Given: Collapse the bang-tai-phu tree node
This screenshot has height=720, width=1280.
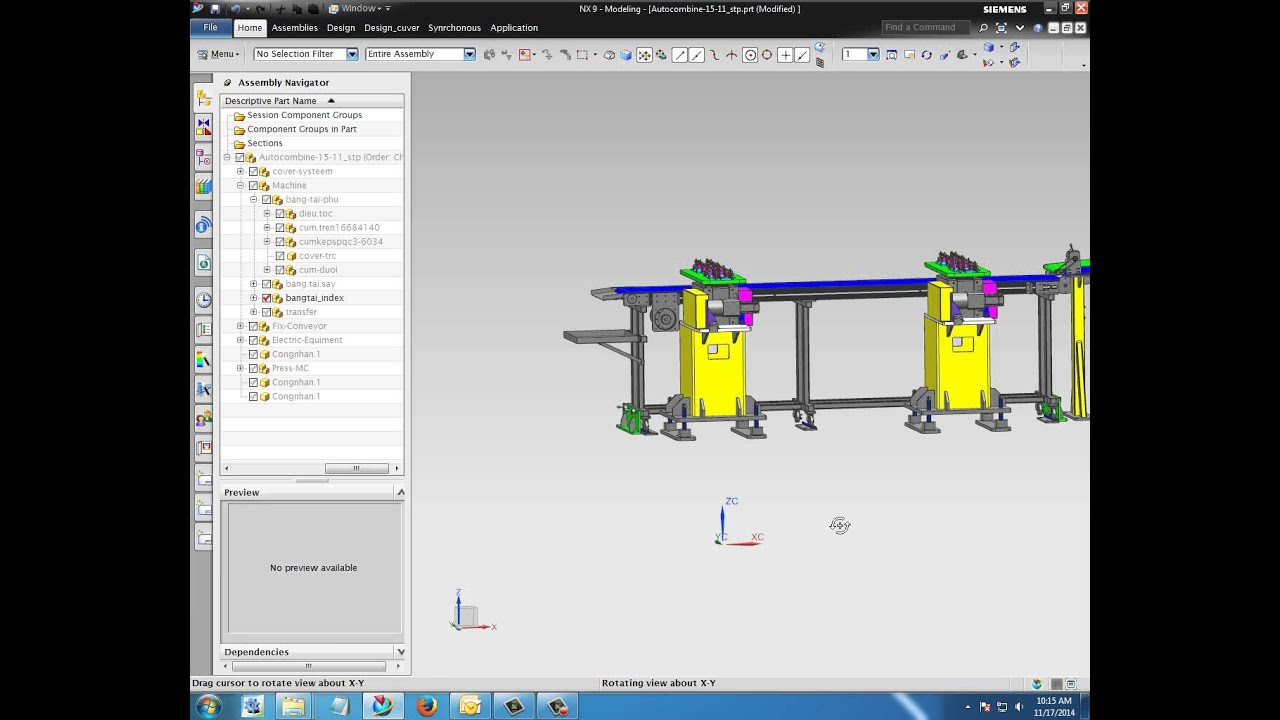Looking at the screenshot, I should click(253, 200).
